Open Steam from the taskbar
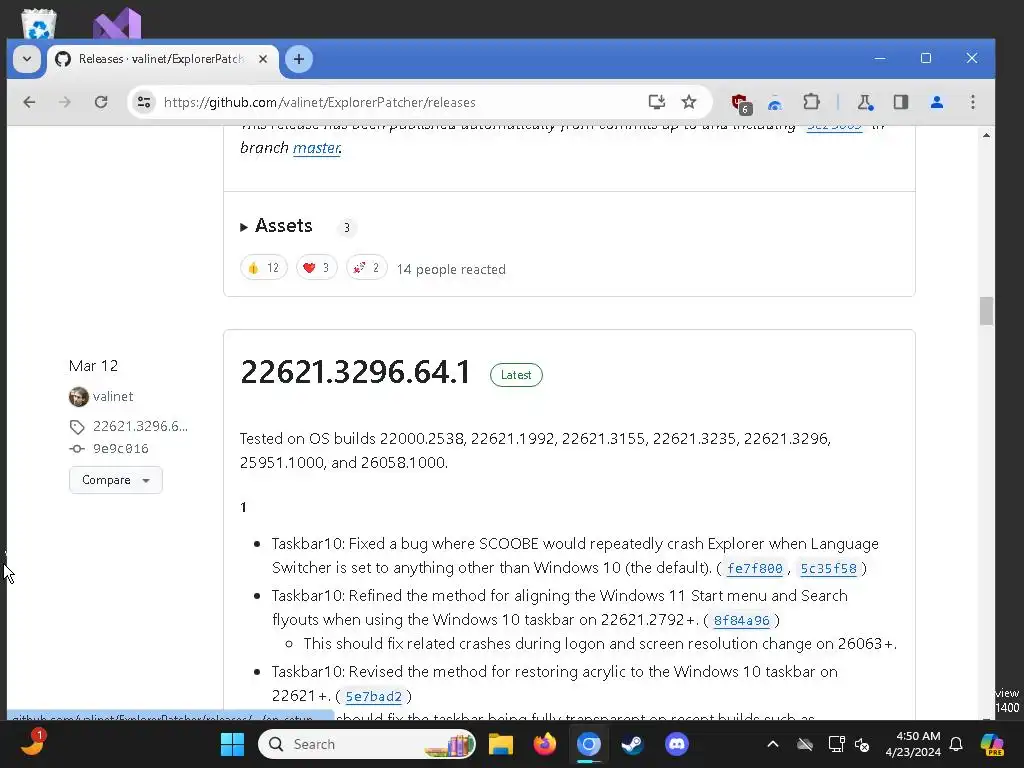Viewport: 1024px width, 768px height. pyautogui.click(x=632, y=744)
